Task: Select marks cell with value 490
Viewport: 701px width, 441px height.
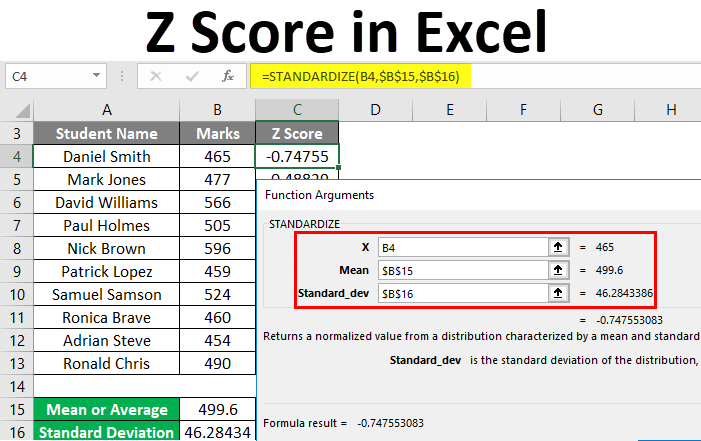Action: [x=217, y=364]
